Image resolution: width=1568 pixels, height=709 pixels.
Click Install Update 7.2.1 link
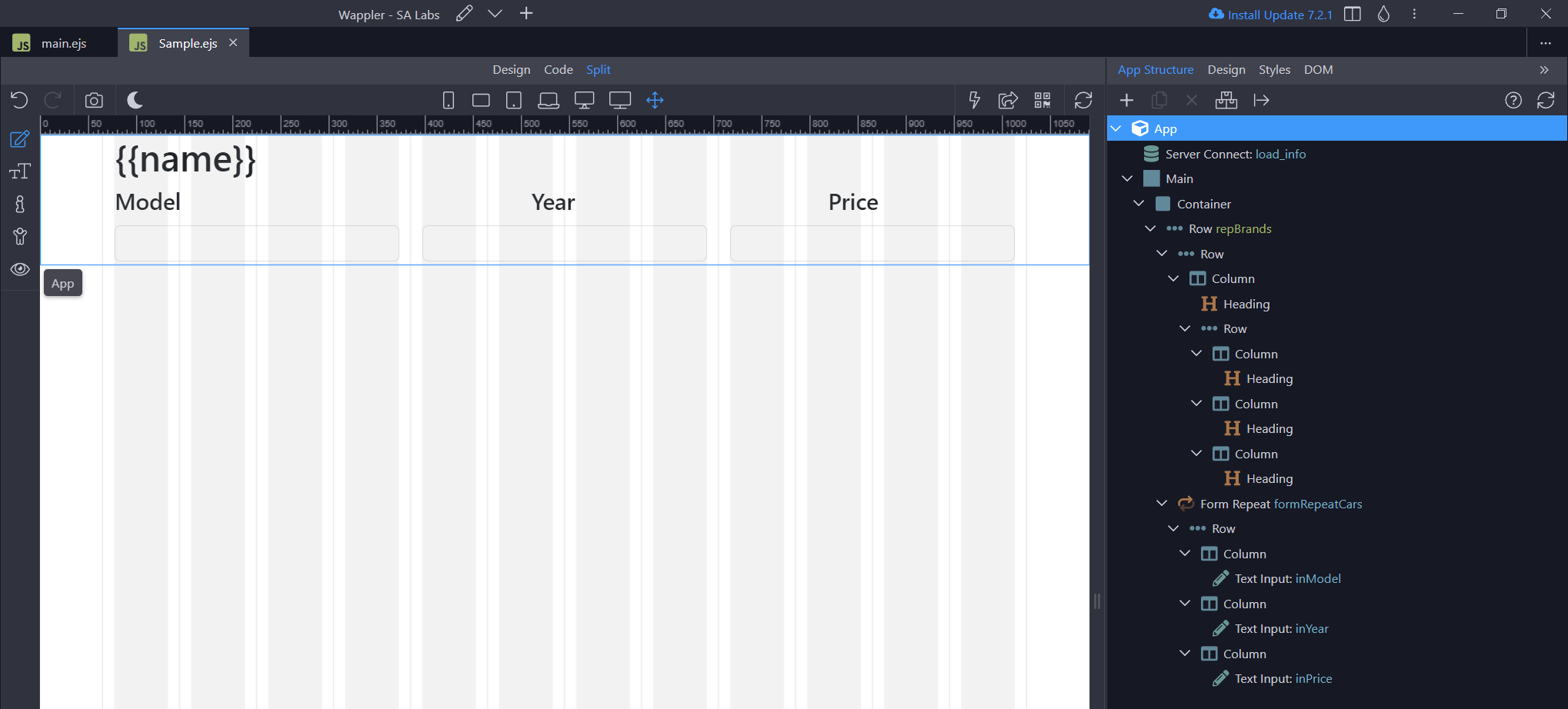pyautogui.click(x=1279, y=15)
